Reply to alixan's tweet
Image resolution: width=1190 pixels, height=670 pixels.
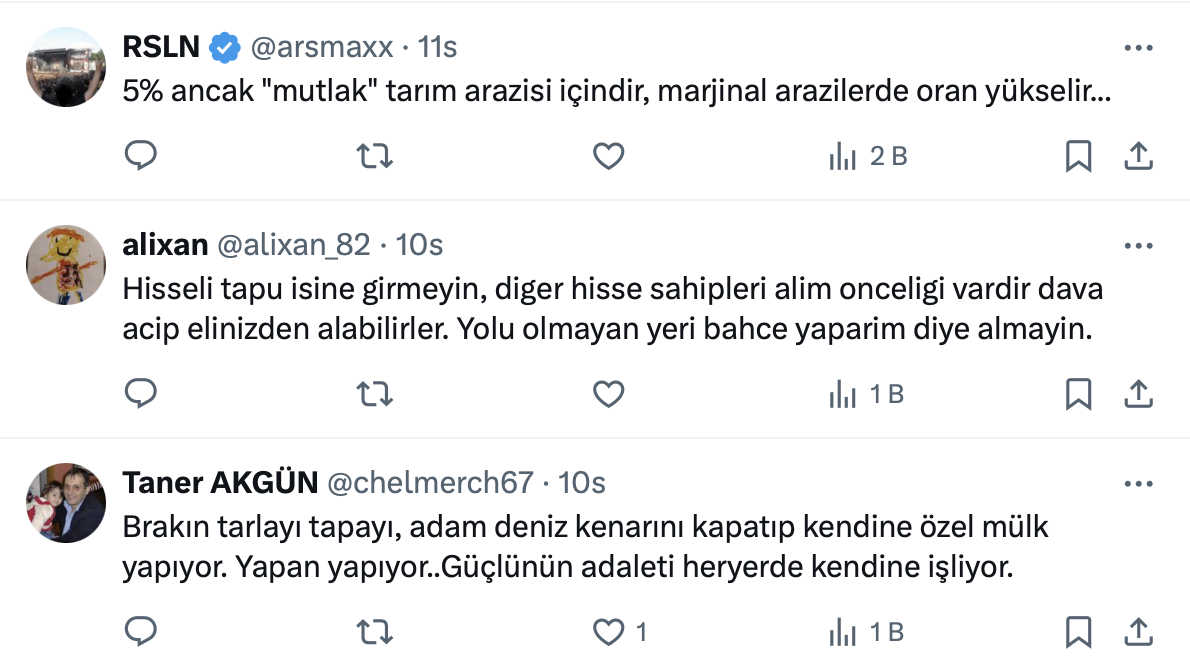140,395
